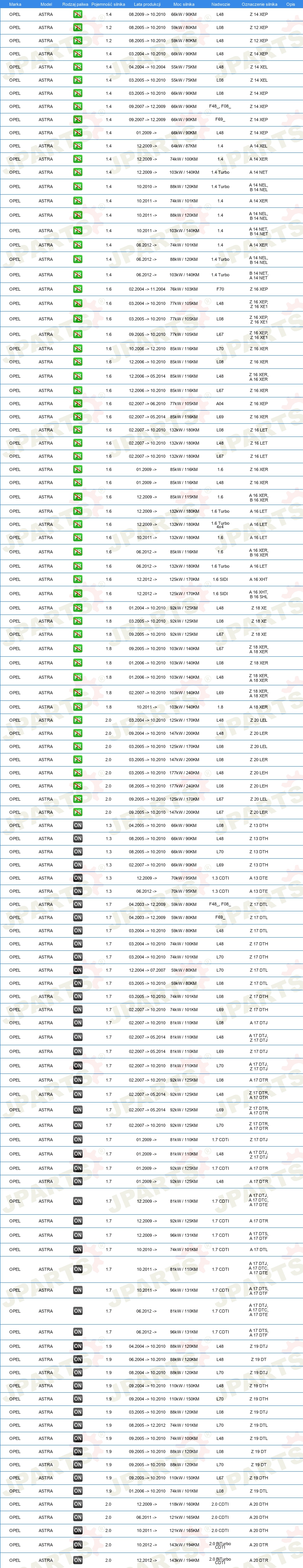Click the Pojemność silnika column header
Viewport: 303px width, 1568px height.
pos(108,4)
